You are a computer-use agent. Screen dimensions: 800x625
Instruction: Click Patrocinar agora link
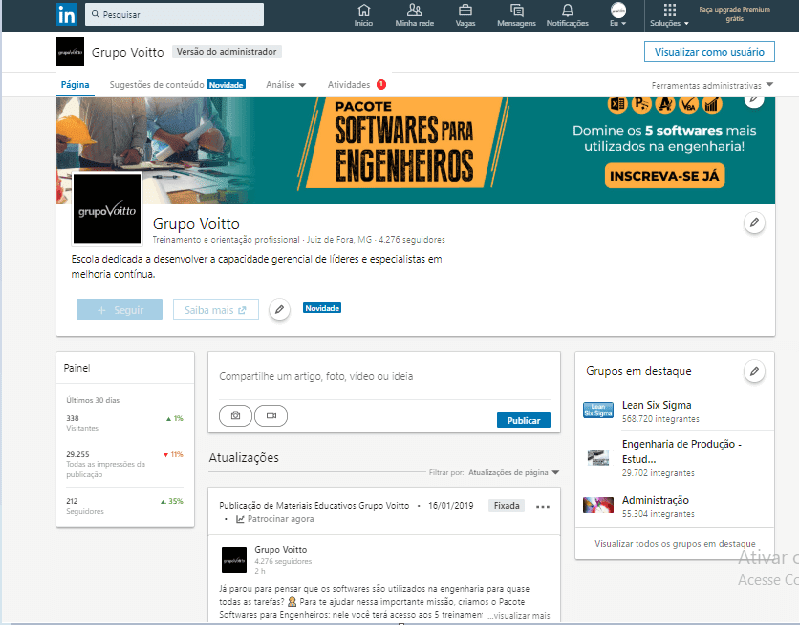pyautogui.click(x=275, y=519)
